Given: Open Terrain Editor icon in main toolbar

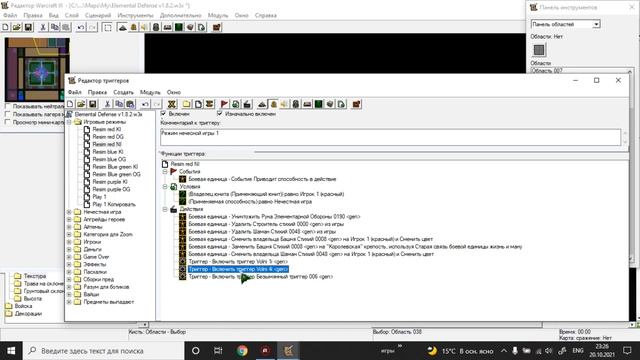Looking at the screenshot, I should click(x=122, y=27).
